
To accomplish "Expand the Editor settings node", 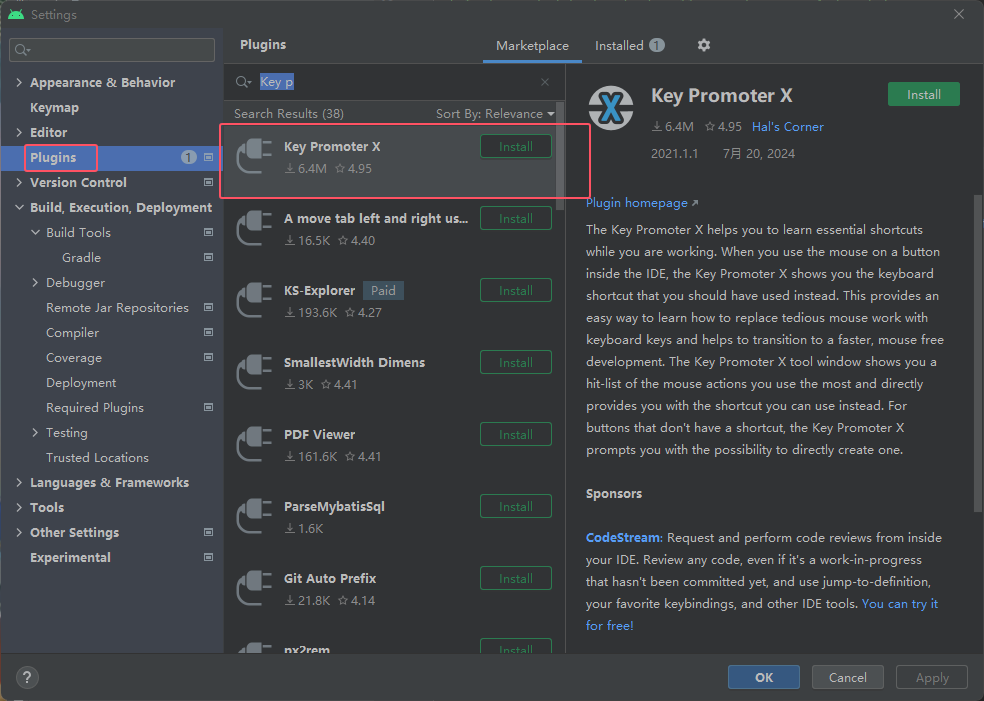I will pyautogui.click(x=19, y=132).
